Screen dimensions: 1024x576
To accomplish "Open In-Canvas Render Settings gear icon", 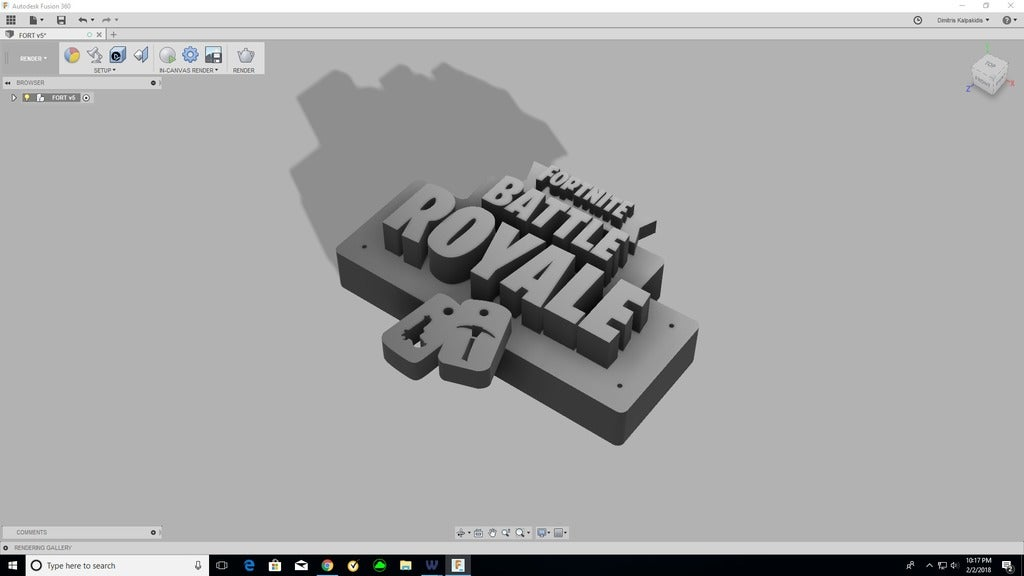I will pos(189,56).
